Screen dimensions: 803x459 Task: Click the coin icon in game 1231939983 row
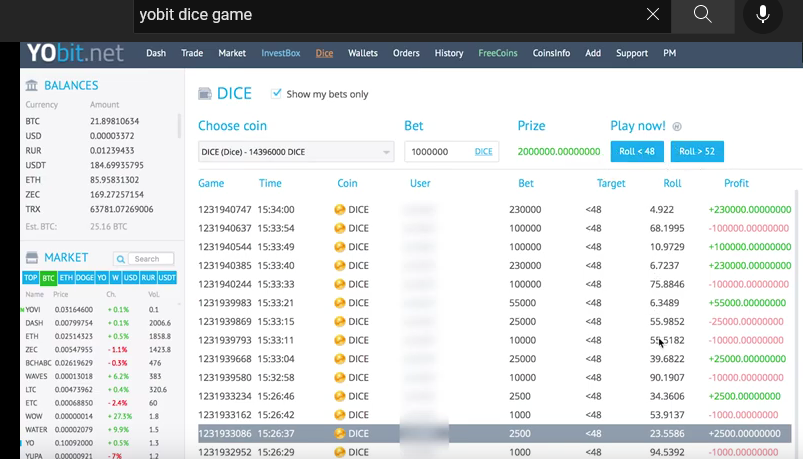point(340,303)
